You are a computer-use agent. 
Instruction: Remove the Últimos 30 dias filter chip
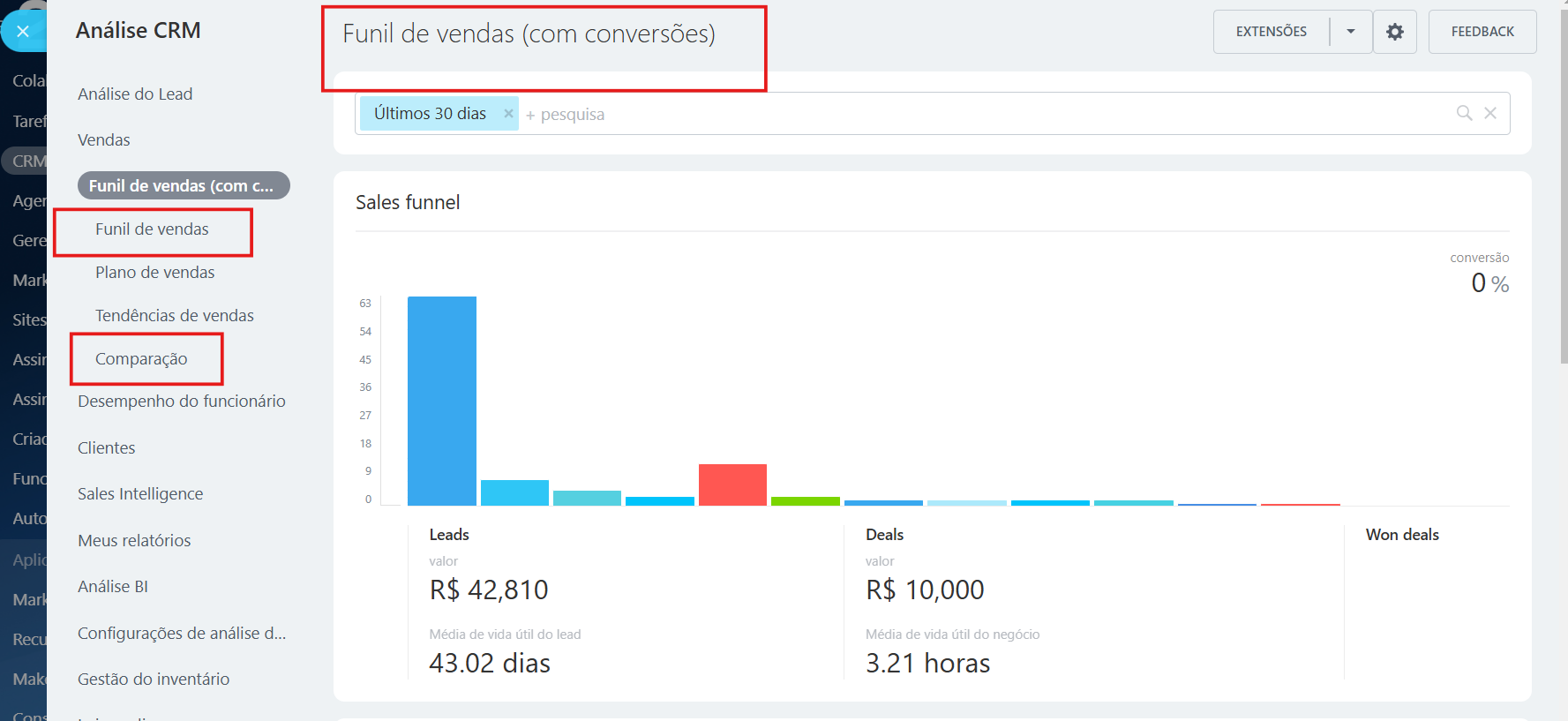click(508, 113)
